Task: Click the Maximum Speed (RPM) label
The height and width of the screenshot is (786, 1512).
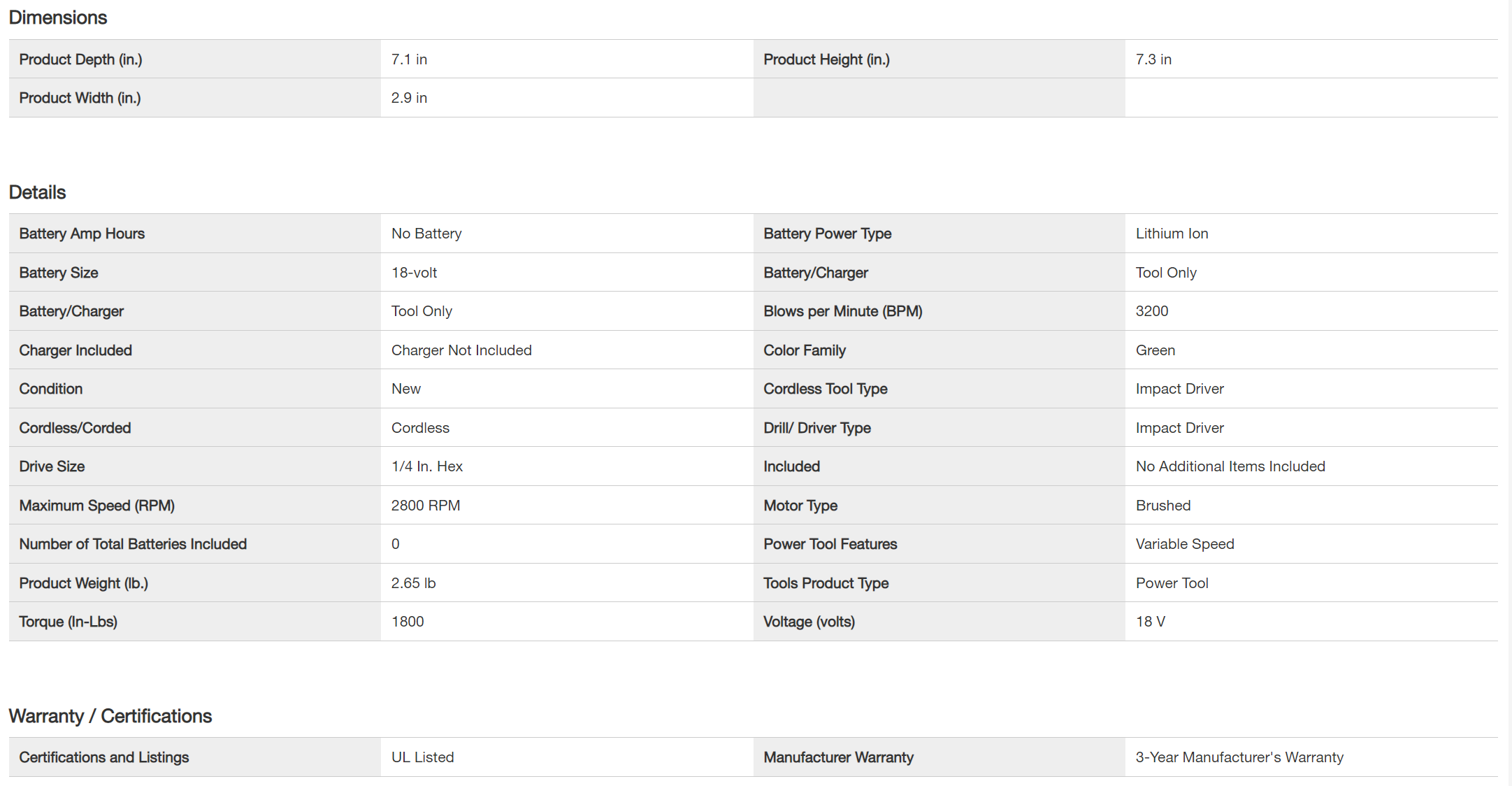Action: point(96,506)
